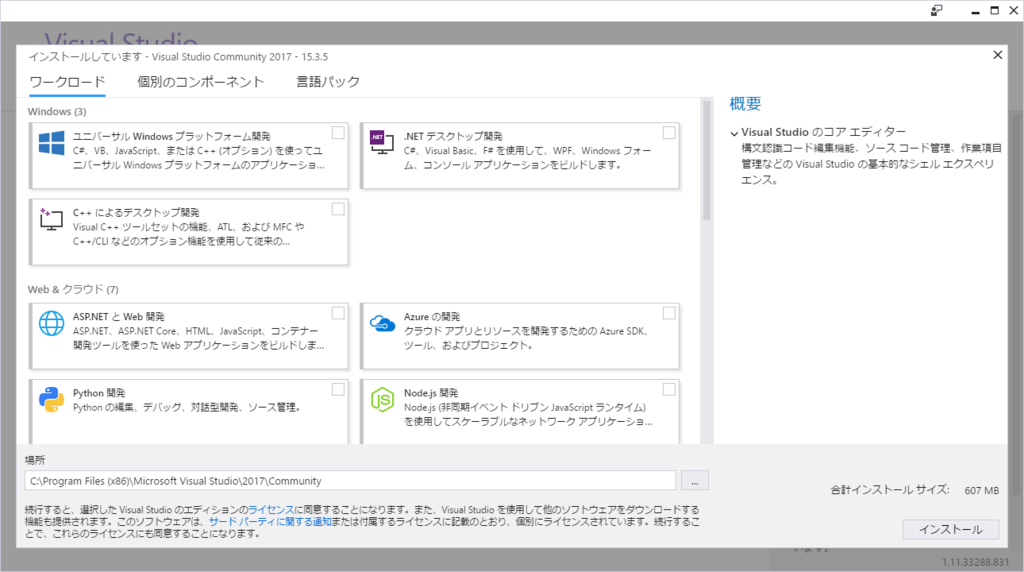Check Node.js 開発 workload
The height and width of the screenshot is (572, 1024).
[x=669, y=390]
